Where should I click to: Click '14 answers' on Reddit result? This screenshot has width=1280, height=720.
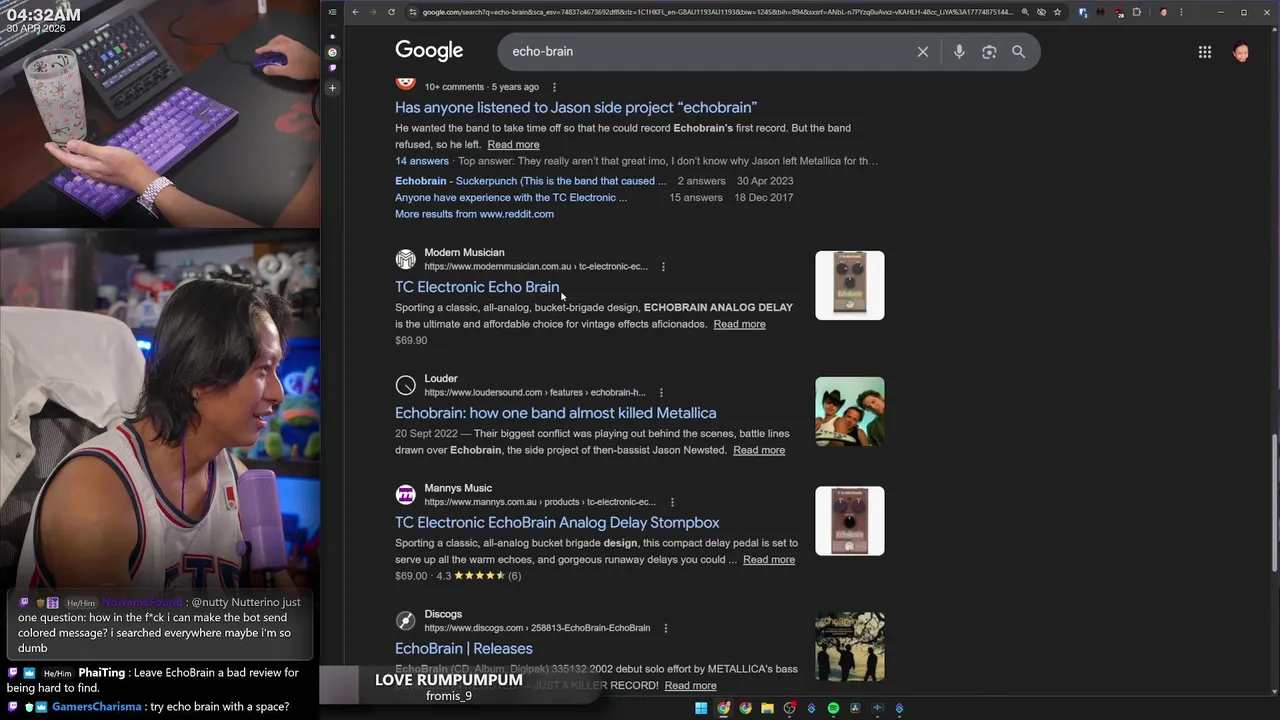pos(422,161)
